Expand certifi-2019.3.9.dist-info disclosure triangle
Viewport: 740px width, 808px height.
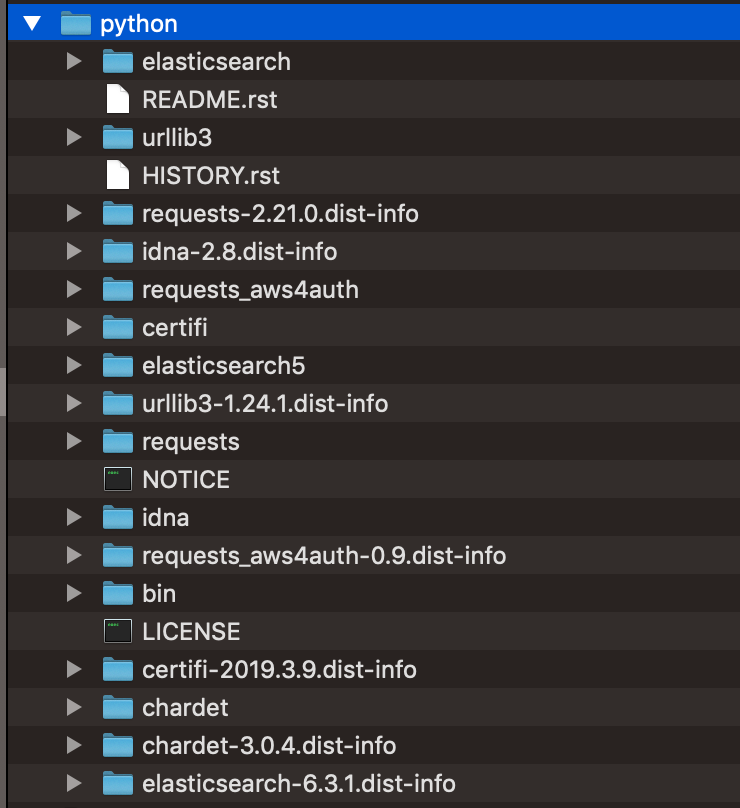pos(74,669)
